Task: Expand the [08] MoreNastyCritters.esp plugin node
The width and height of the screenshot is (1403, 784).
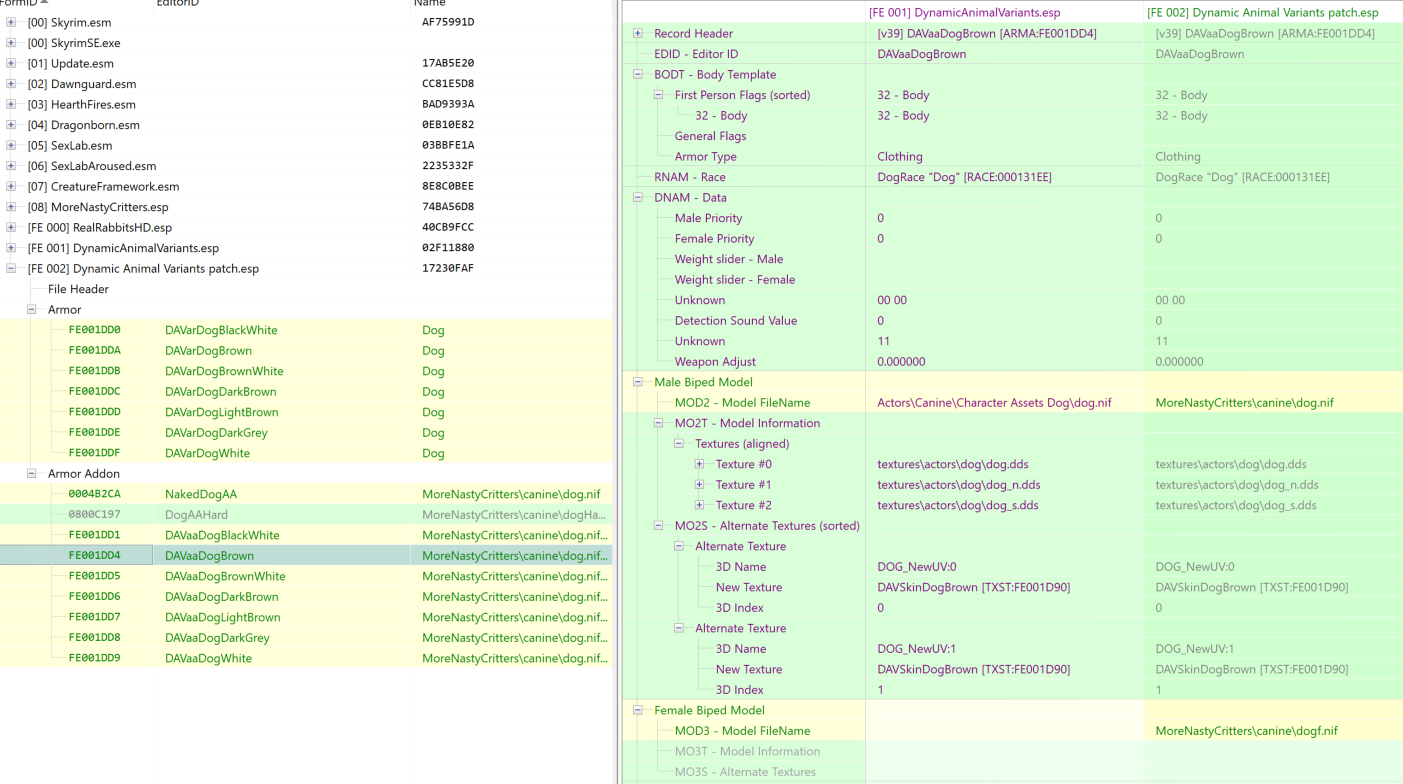Action: (11, 207)
